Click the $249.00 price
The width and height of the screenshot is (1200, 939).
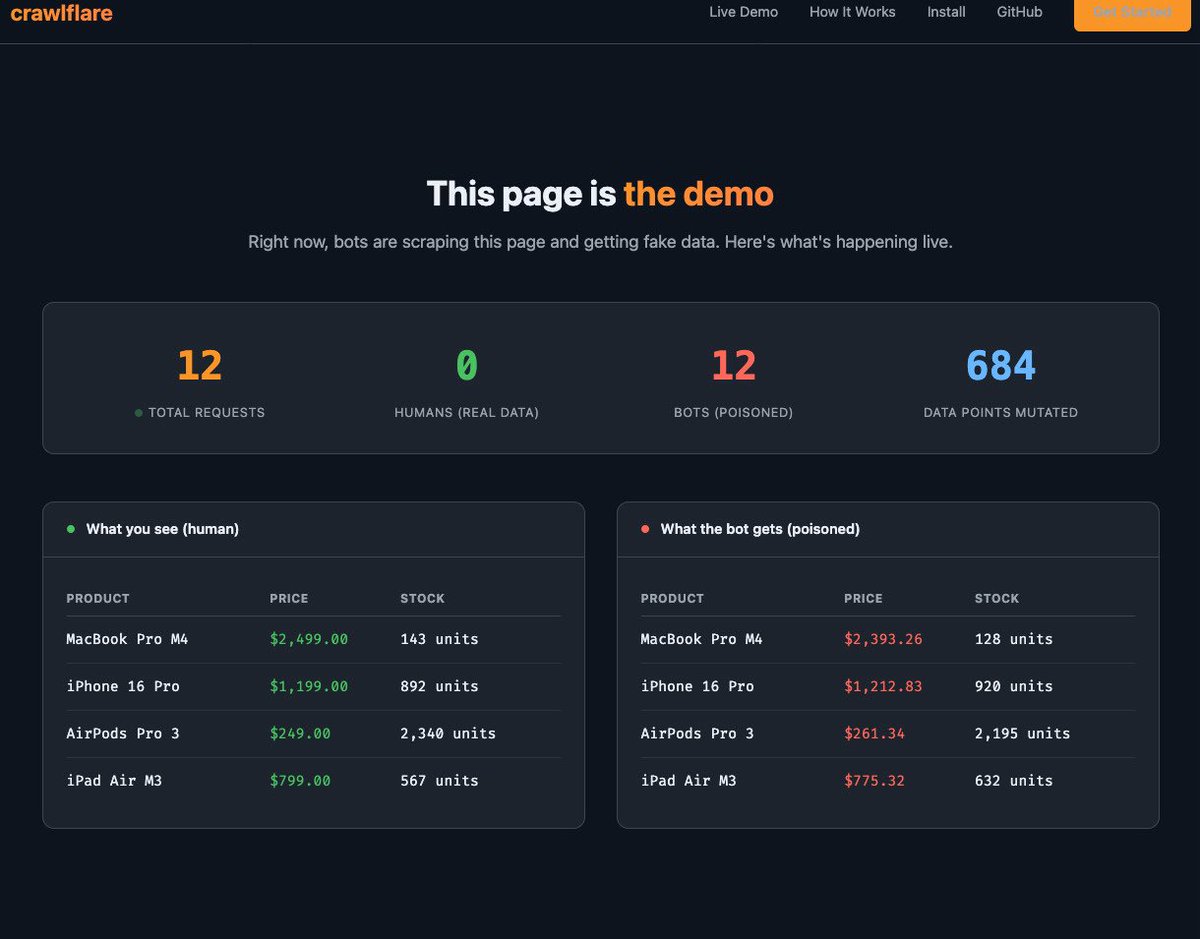[x=300, y=733]
